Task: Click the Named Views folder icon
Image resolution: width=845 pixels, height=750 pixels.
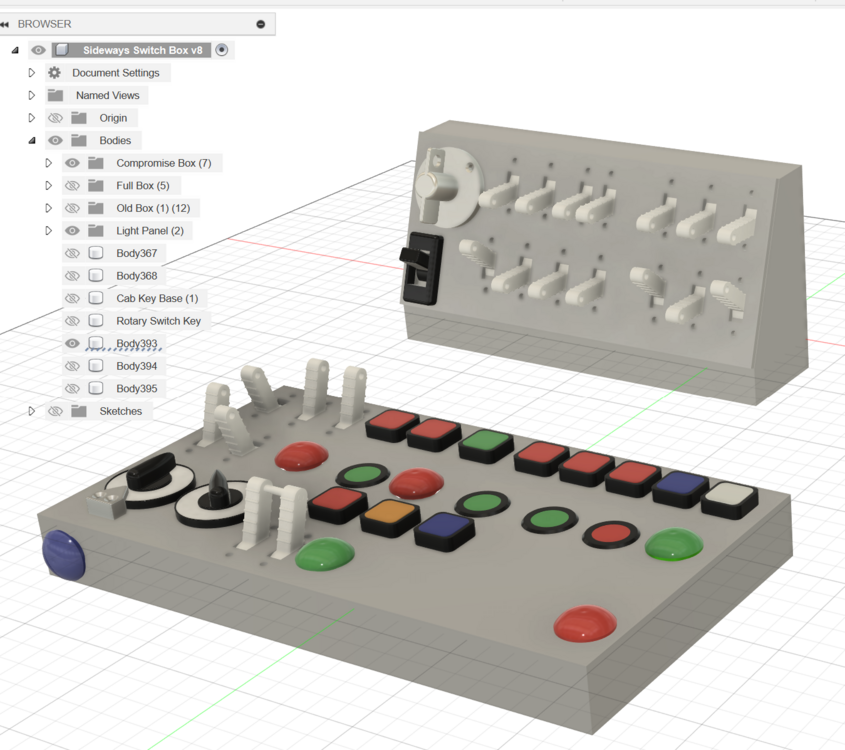Action: [55, 96]
